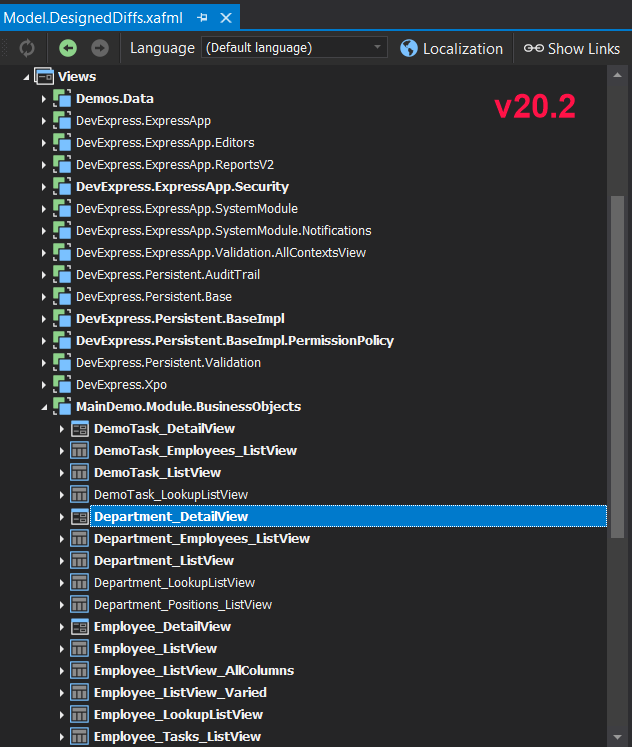
Task: Expand the Demos.Data node
Action: (44, 99)
